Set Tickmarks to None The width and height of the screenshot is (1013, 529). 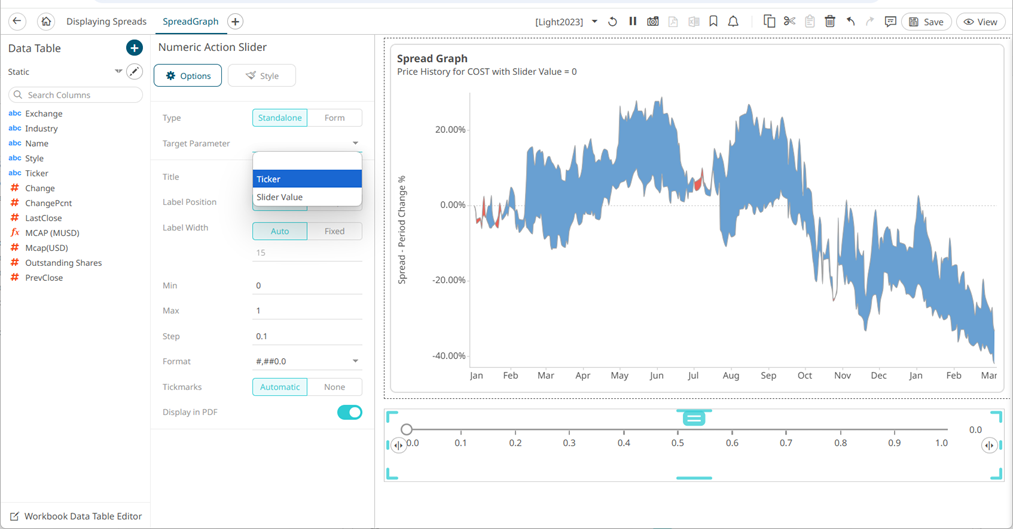coord(334,387)
